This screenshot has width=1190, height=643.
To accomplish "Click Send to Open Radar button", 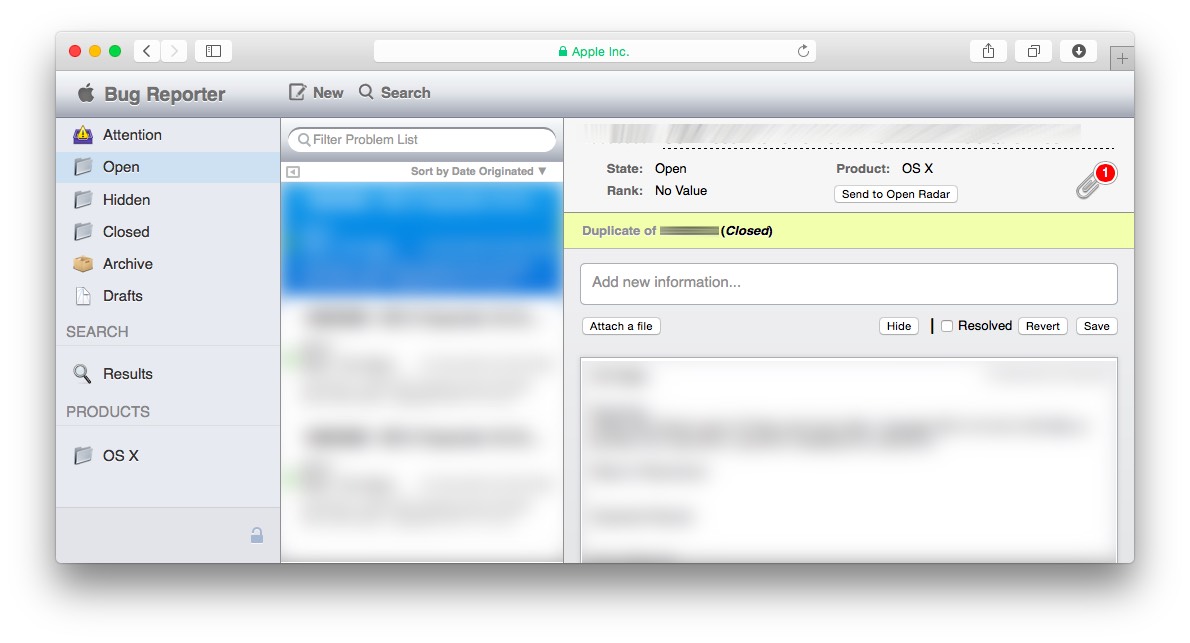I will tap(896, 194).
